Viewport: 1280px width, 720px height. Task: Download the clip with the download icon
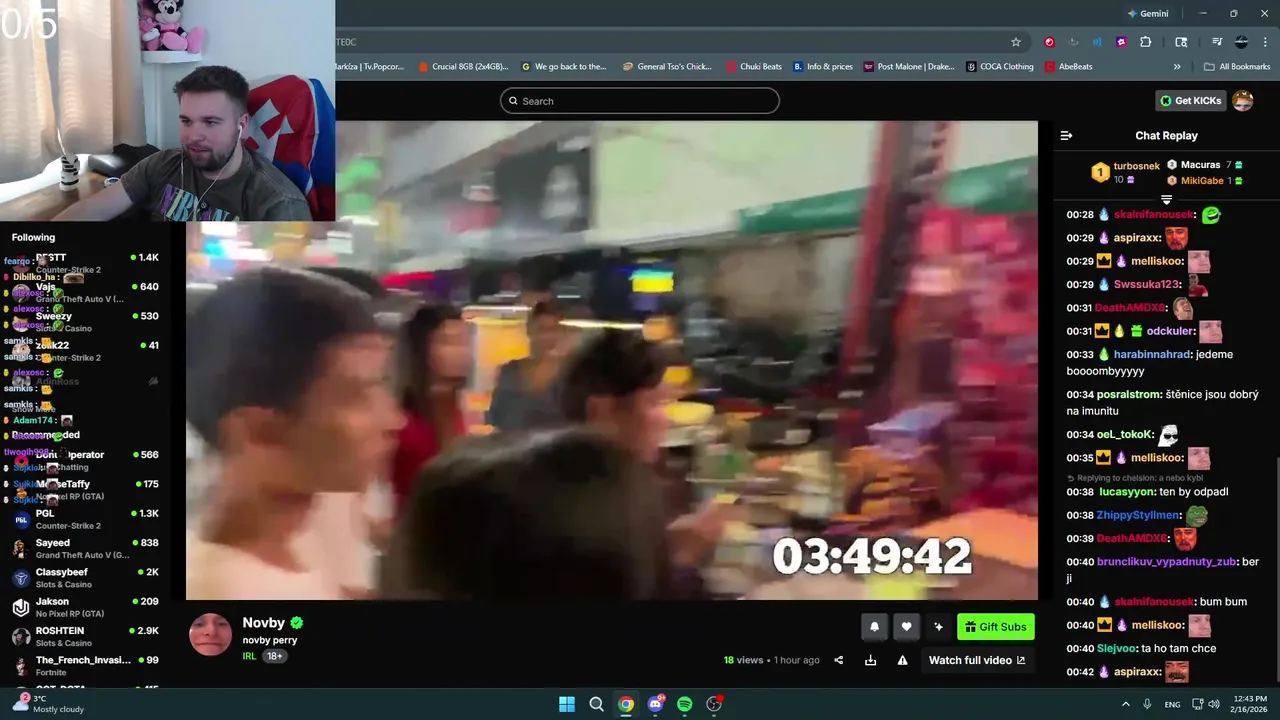point(870,660)
